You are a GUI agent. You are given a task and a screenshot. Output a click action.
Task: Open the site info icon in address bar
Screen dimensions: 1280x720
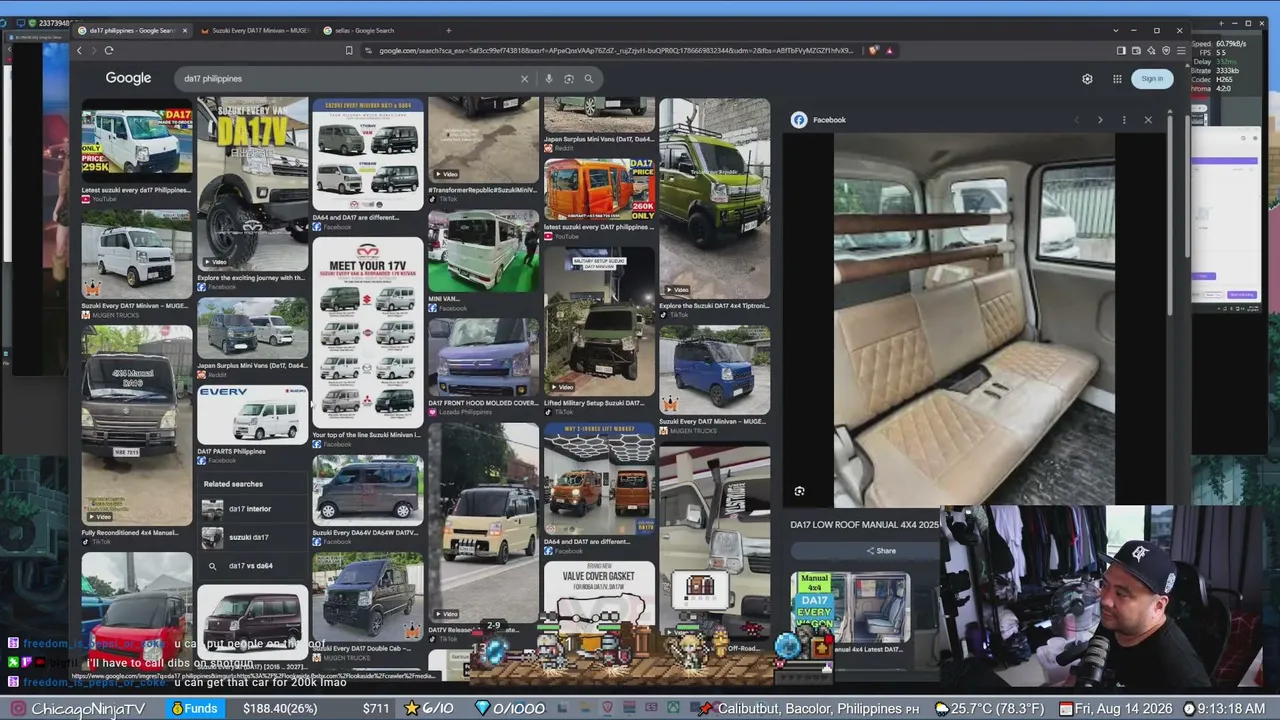[x=369, y=50]
